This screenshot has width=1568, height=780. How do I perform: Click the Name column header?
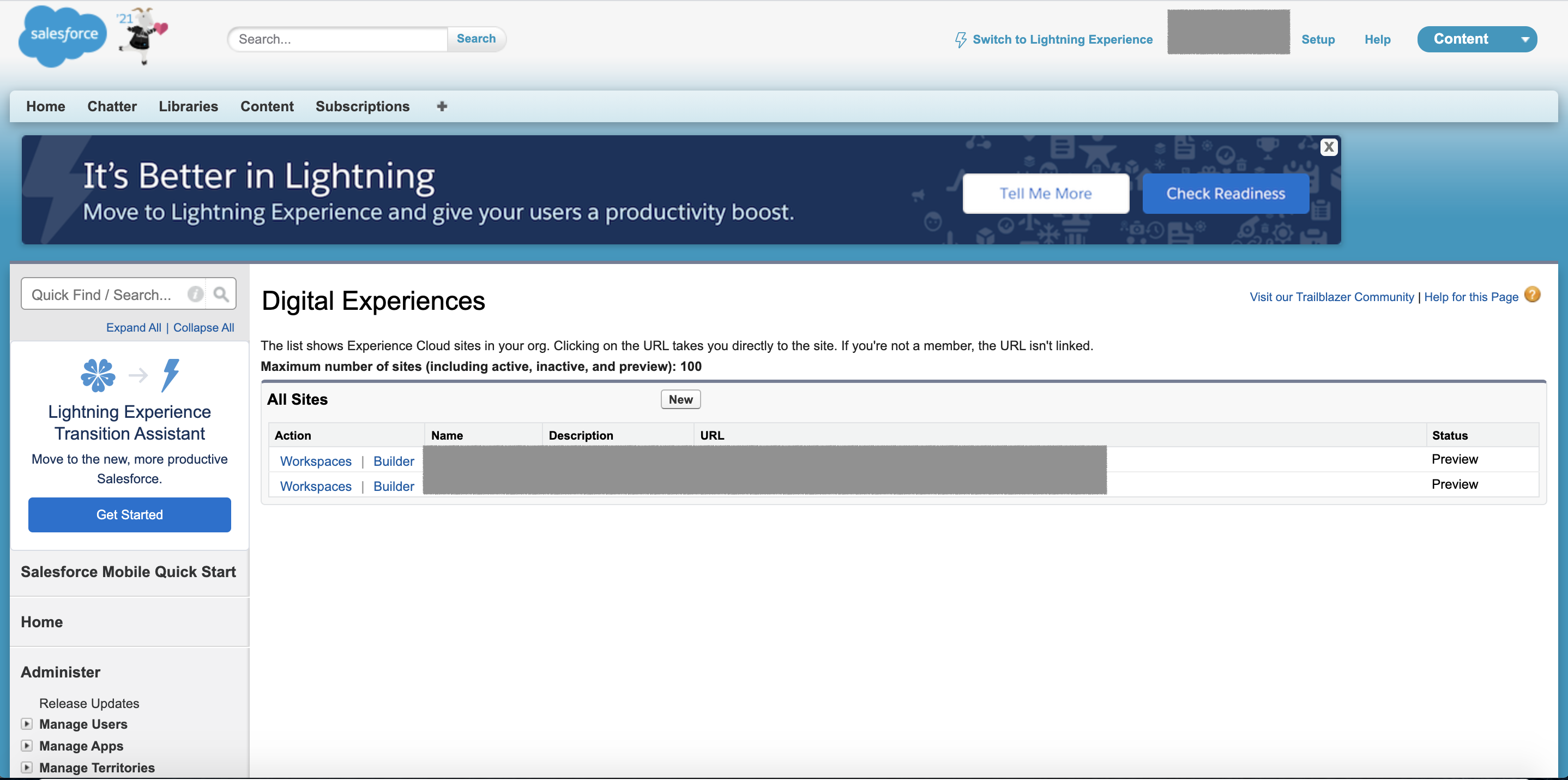[447, 435]
